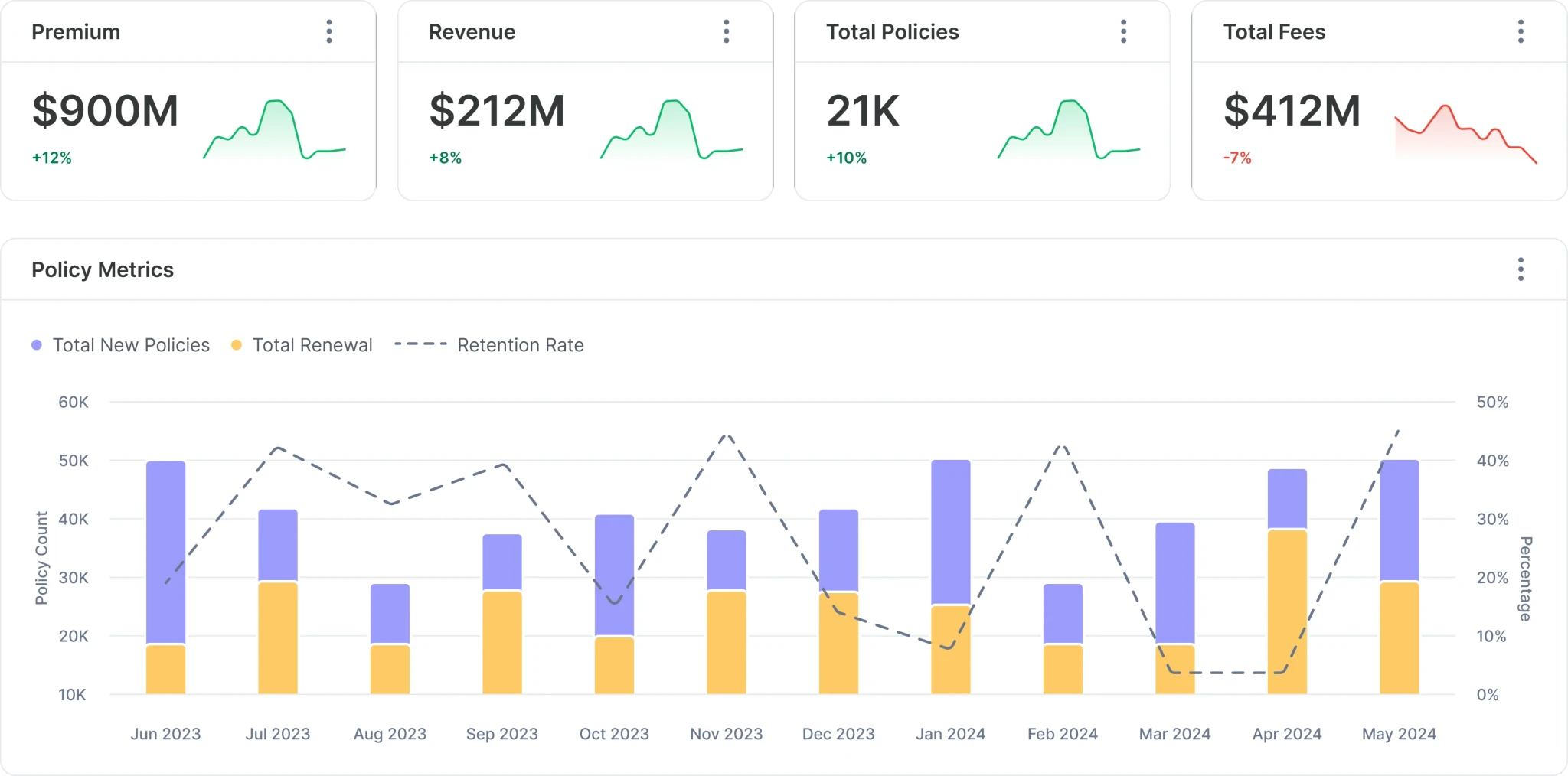Click the Total Fees card title

click(x=1274, y=32)
